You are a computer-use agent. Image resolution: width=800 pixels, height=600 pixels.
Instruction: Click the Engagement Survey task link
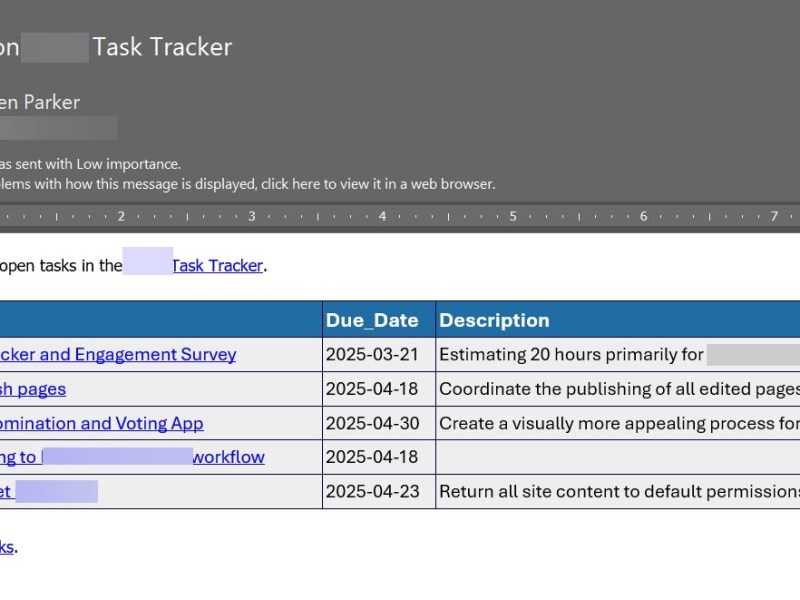[x=115, y=354]
